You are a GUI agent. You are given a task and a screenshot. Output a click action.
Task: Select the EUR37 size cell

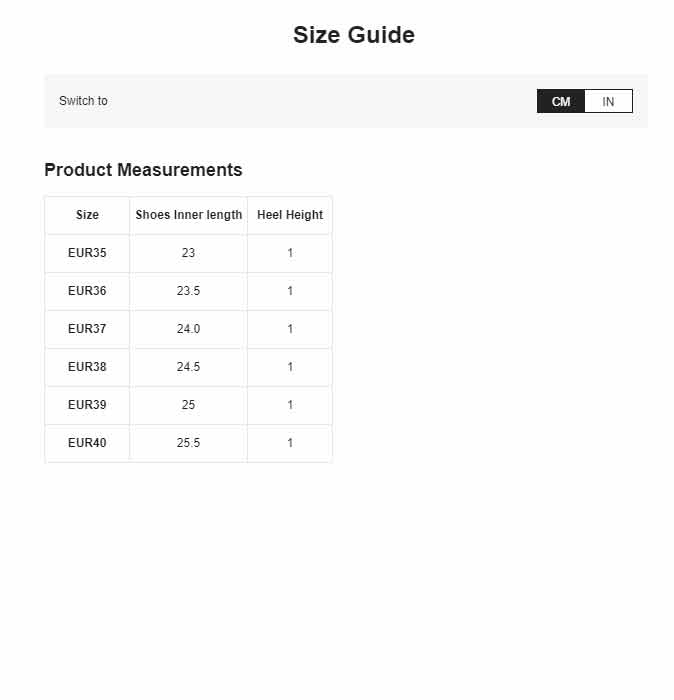[87, 329]
